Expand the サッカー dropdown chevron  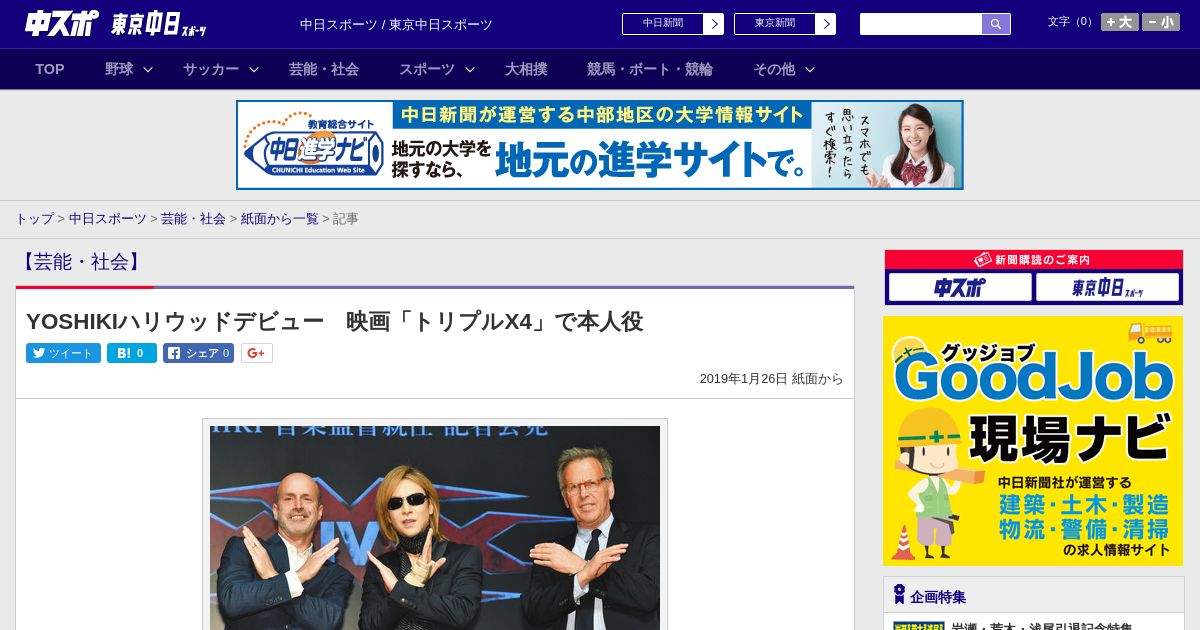tap(254, 69)
